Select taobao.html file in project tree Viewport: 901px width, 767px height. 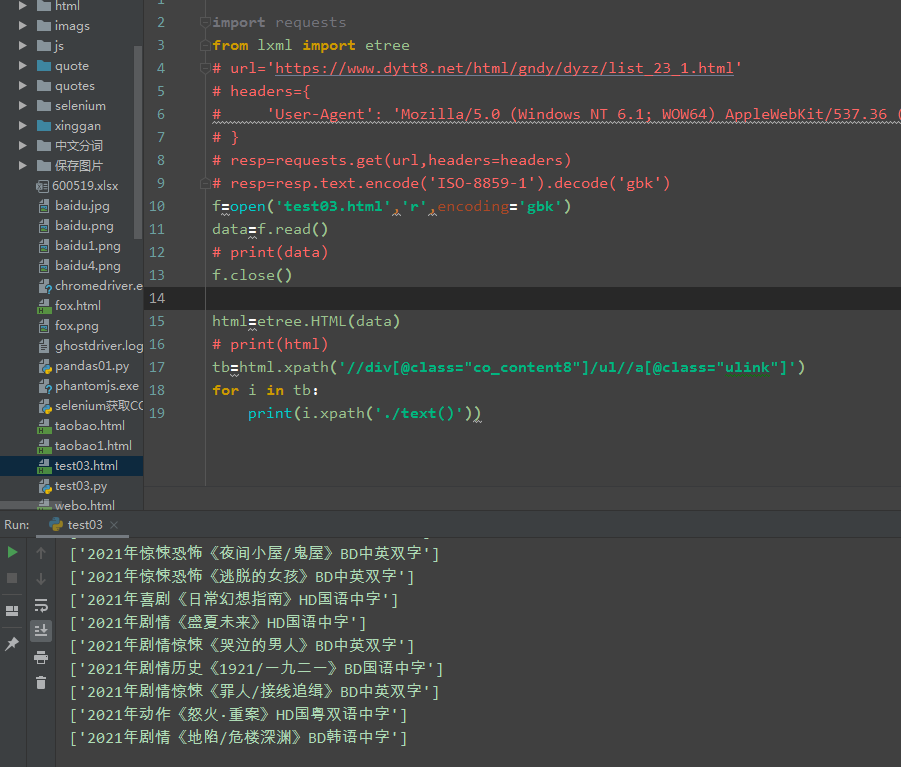[x=92, y=426]
